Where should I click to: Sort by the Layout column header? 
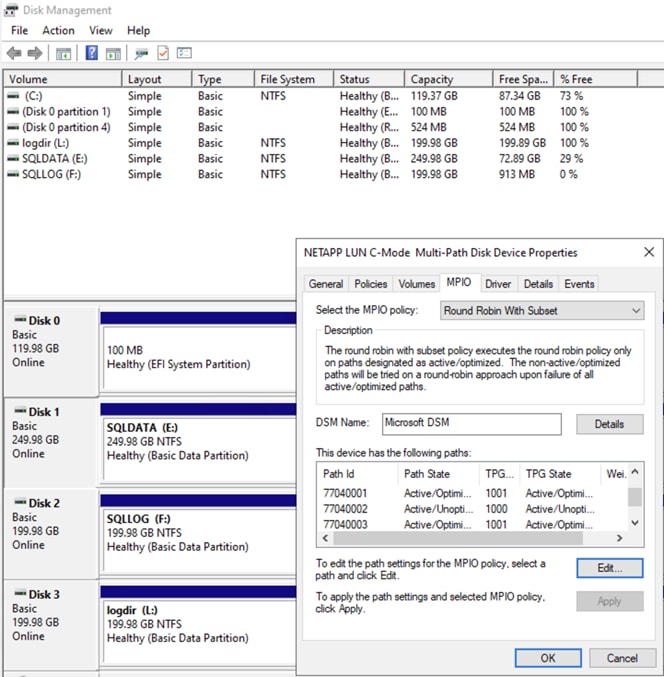click(x=156, y=79)
